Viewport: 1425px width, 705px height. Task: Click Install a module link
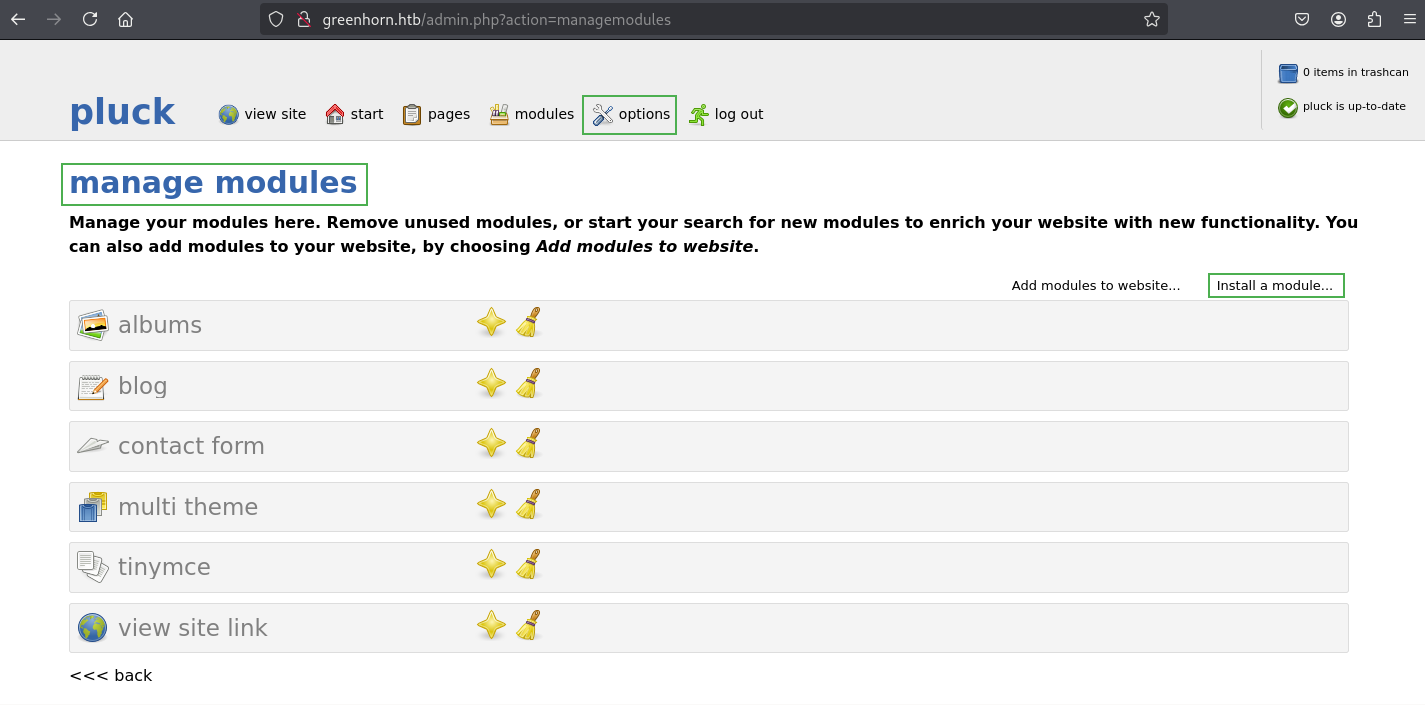pyautogui.click(x=1276, y=286)
